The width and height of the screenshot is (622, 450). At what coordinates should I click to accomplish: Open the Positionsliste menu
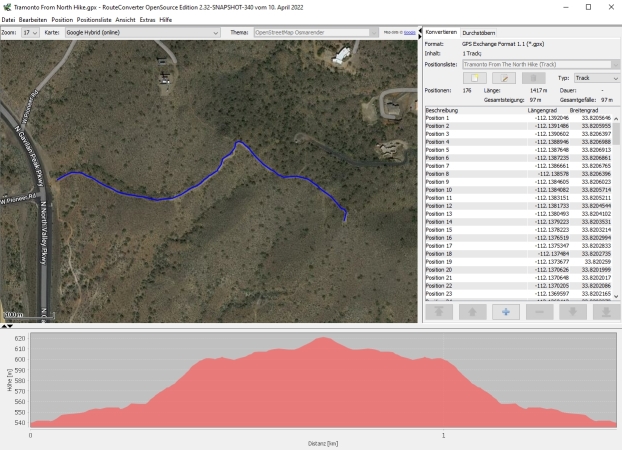pos(94,19)
